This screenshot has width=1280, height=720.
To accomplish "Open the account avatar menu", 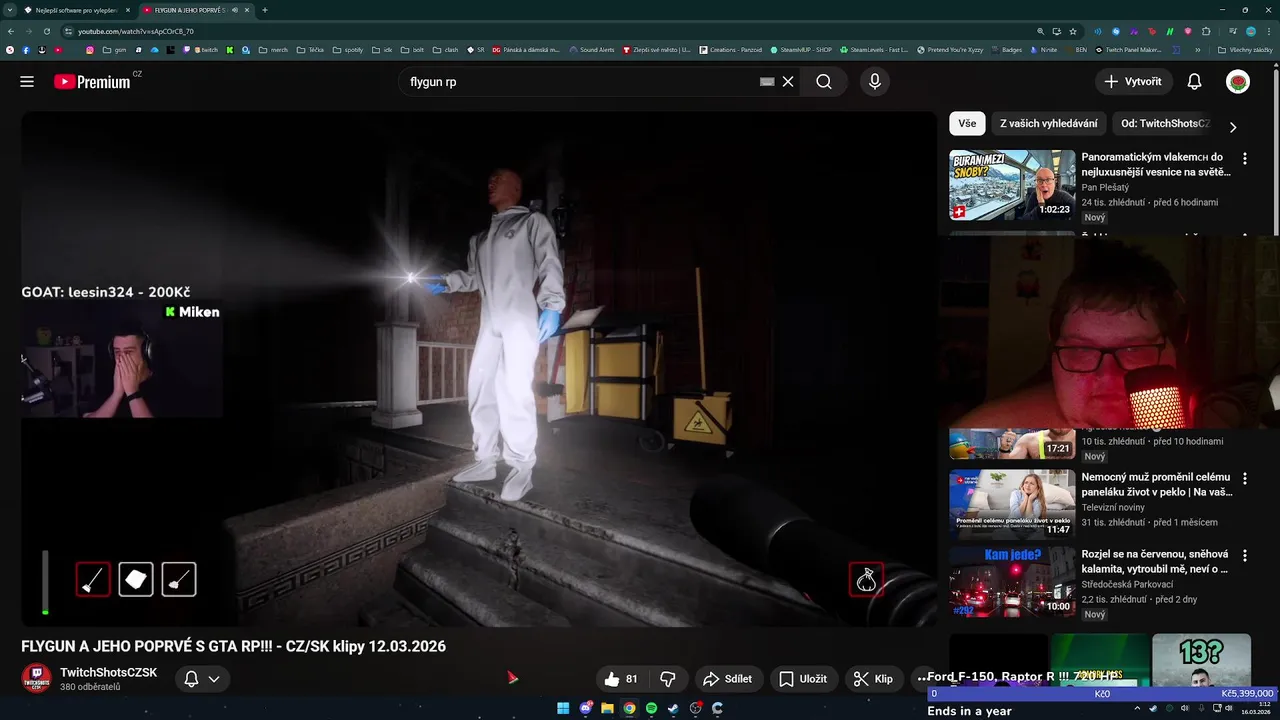I will [1238, 82].
